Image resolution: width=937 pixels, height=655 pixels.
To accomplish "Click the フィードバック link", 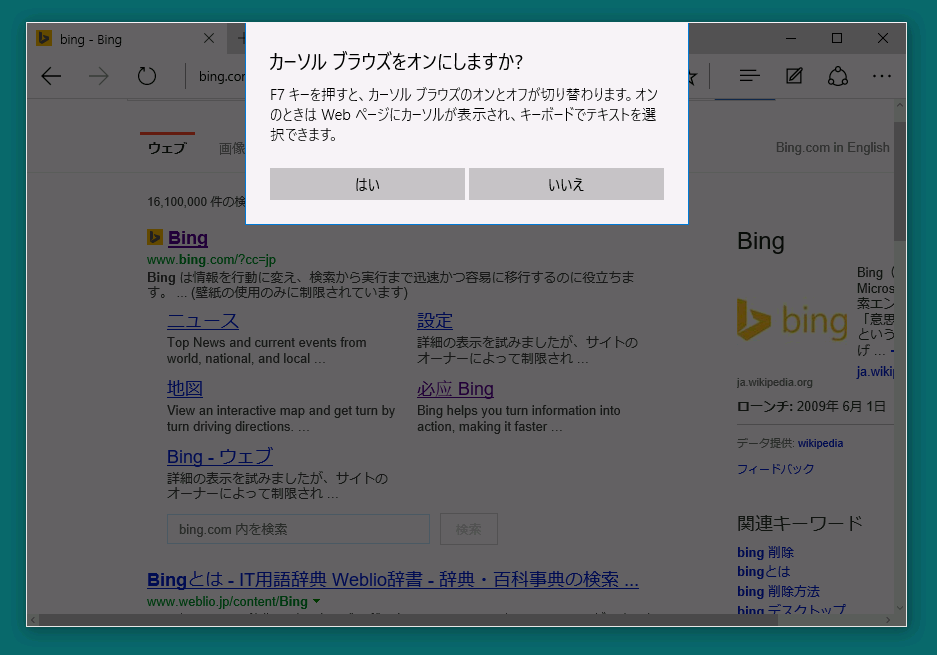I will 776,469.
